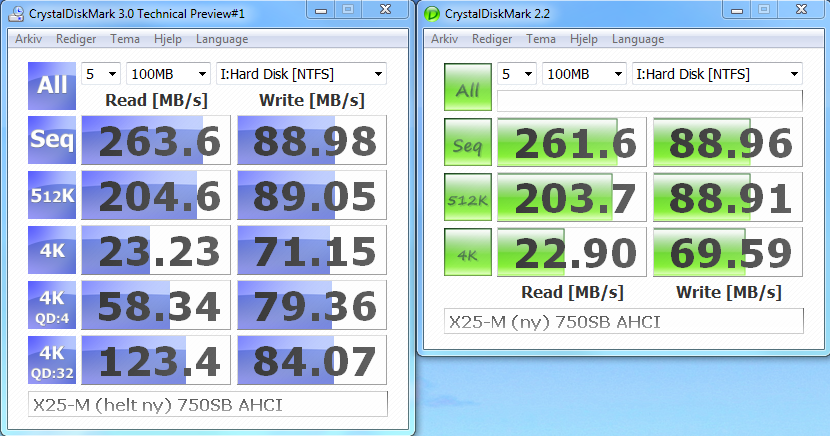This screenshot has width=830, height=436.
Task: Click the green All button in CrystalDiskMark 2.2
Action: [468, 87]
